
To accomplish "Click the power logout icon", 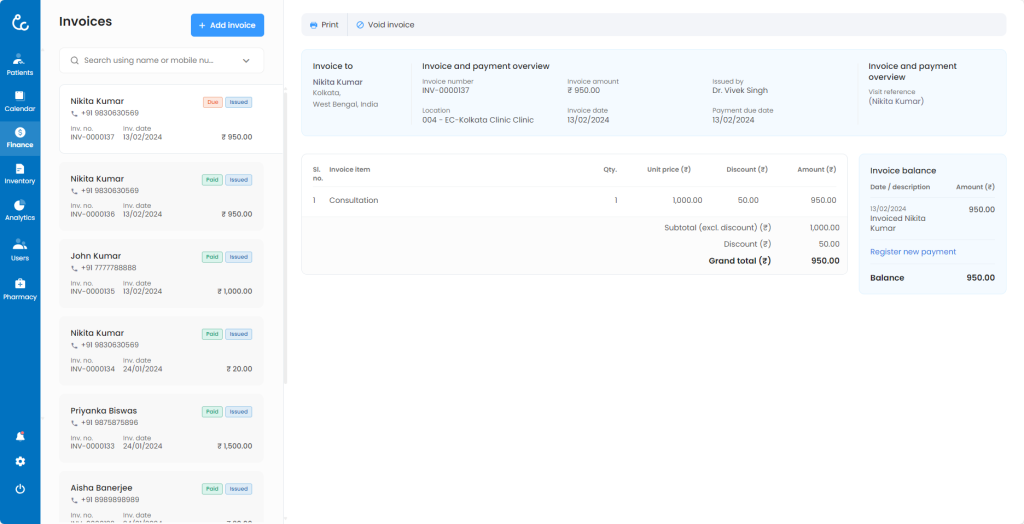I will (20, 489).
